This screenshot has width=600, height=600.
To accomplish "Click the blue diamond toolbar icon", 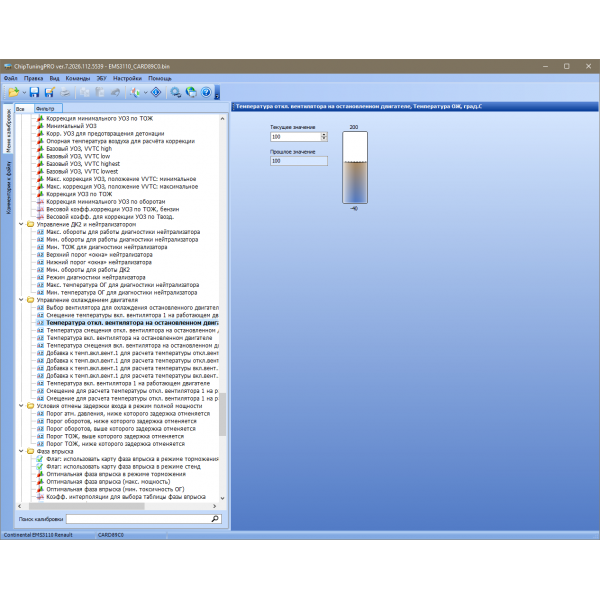I will [155, 92].
